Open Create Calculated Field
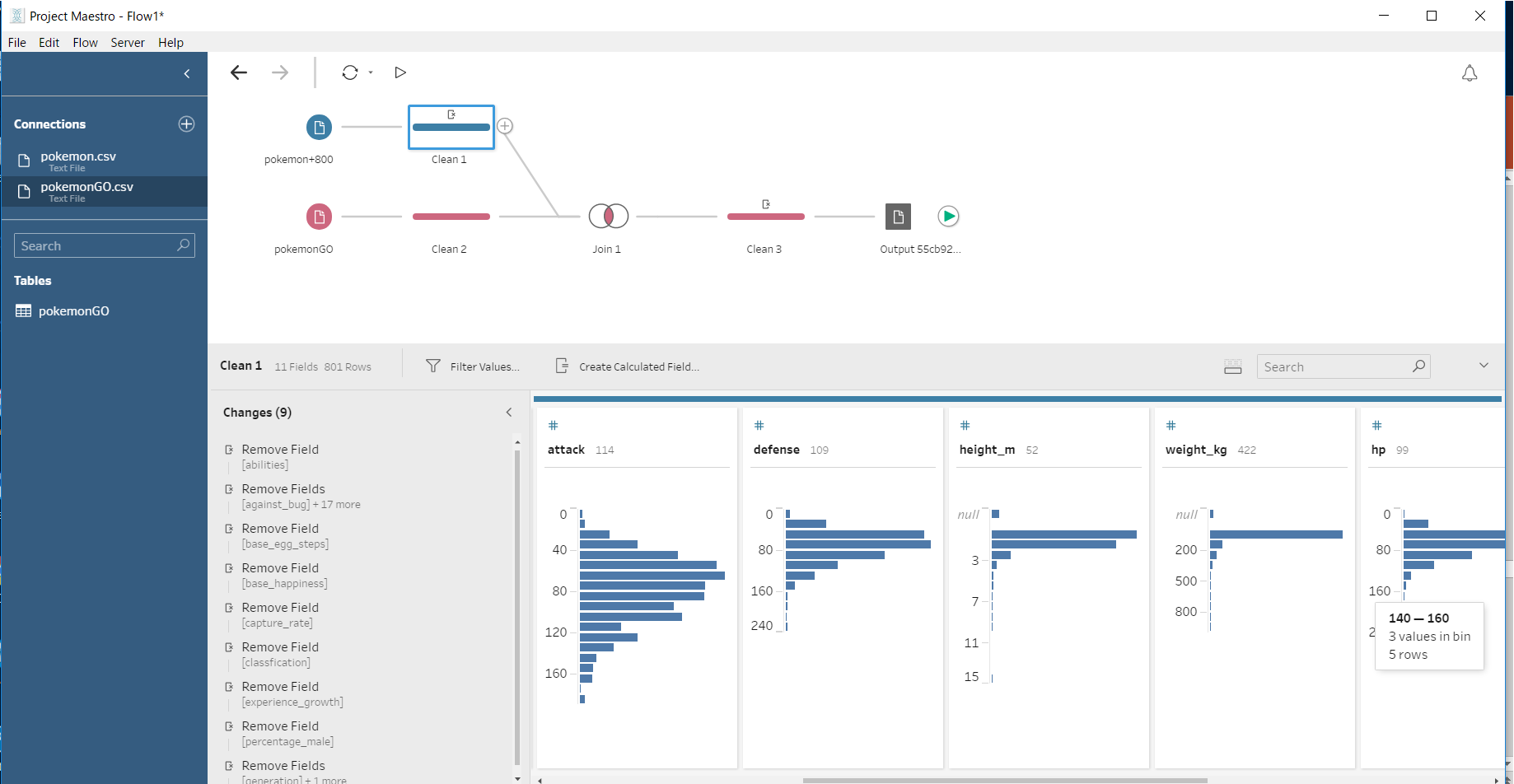The height and width of the screenshot is (784, 1514). point(628,366)
